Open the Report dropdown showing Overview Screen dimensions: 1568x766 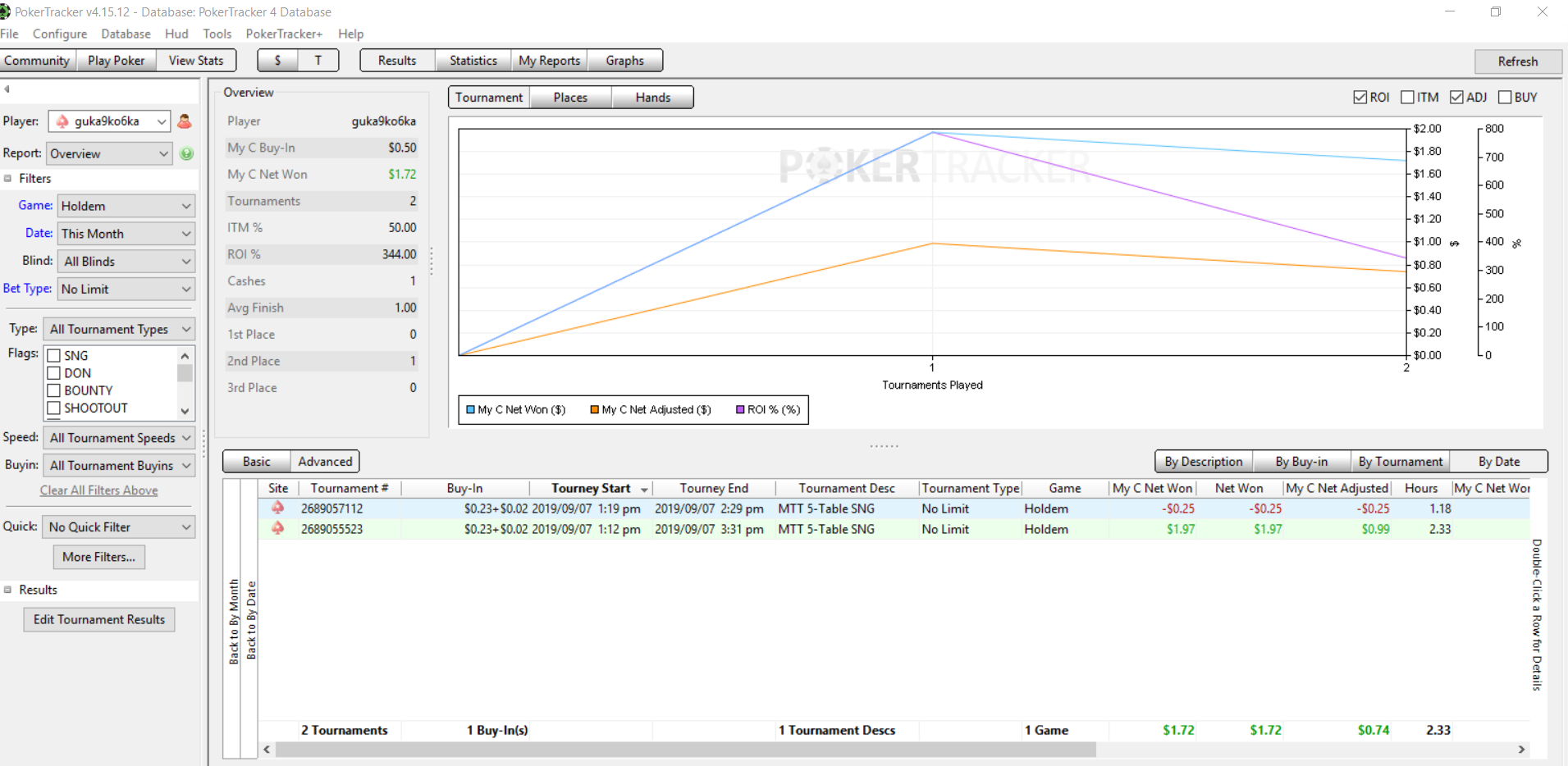[109, 153]
